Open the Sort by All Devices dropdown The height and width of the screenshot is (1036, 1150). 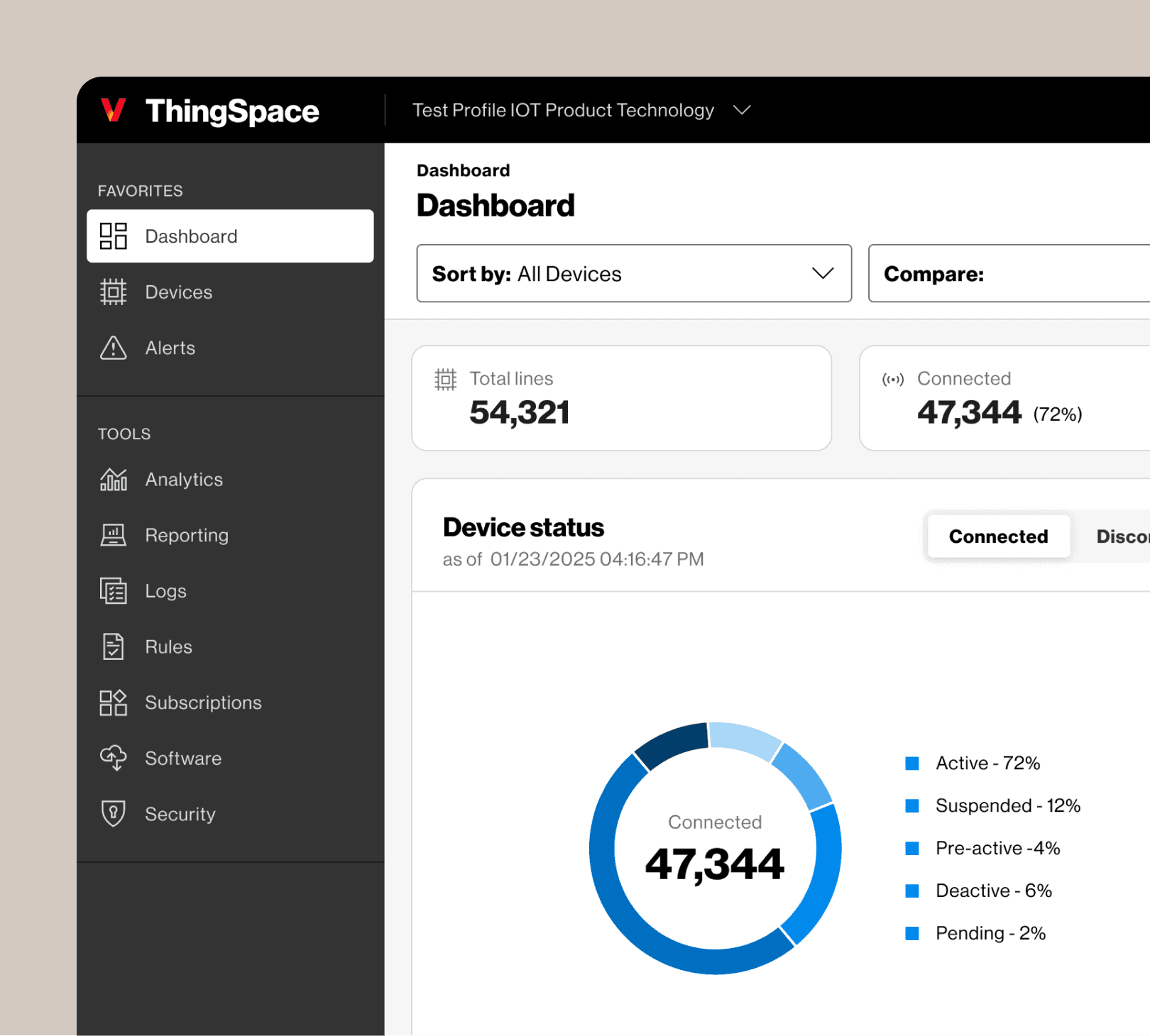[x=634, y=273]
